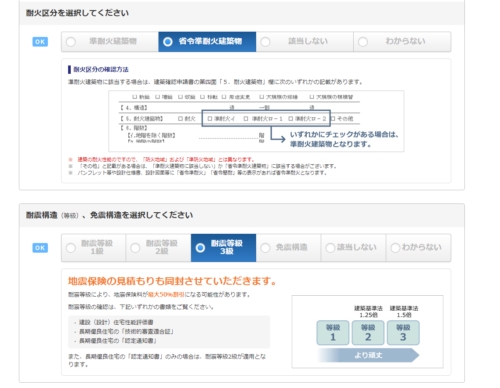This screenshot has width=500, height=388.
Task: Click the 等級 1 box in the grade chart
Action: pos(333,333)
